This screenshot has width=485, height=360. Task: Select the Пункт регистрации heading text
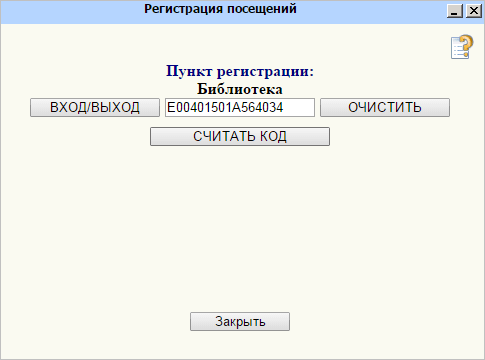(x=240, y=71)
